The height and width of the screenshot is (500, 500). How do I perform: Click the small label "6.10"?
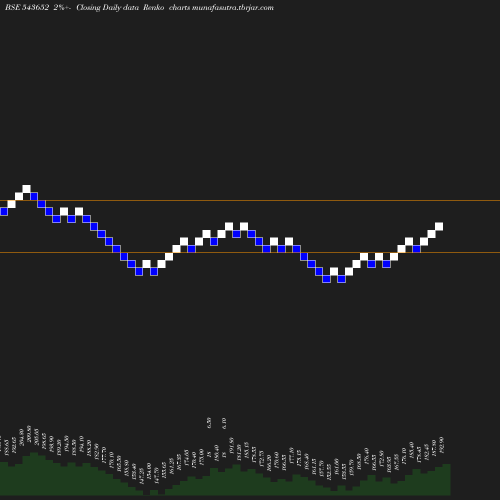click(224, 423)
